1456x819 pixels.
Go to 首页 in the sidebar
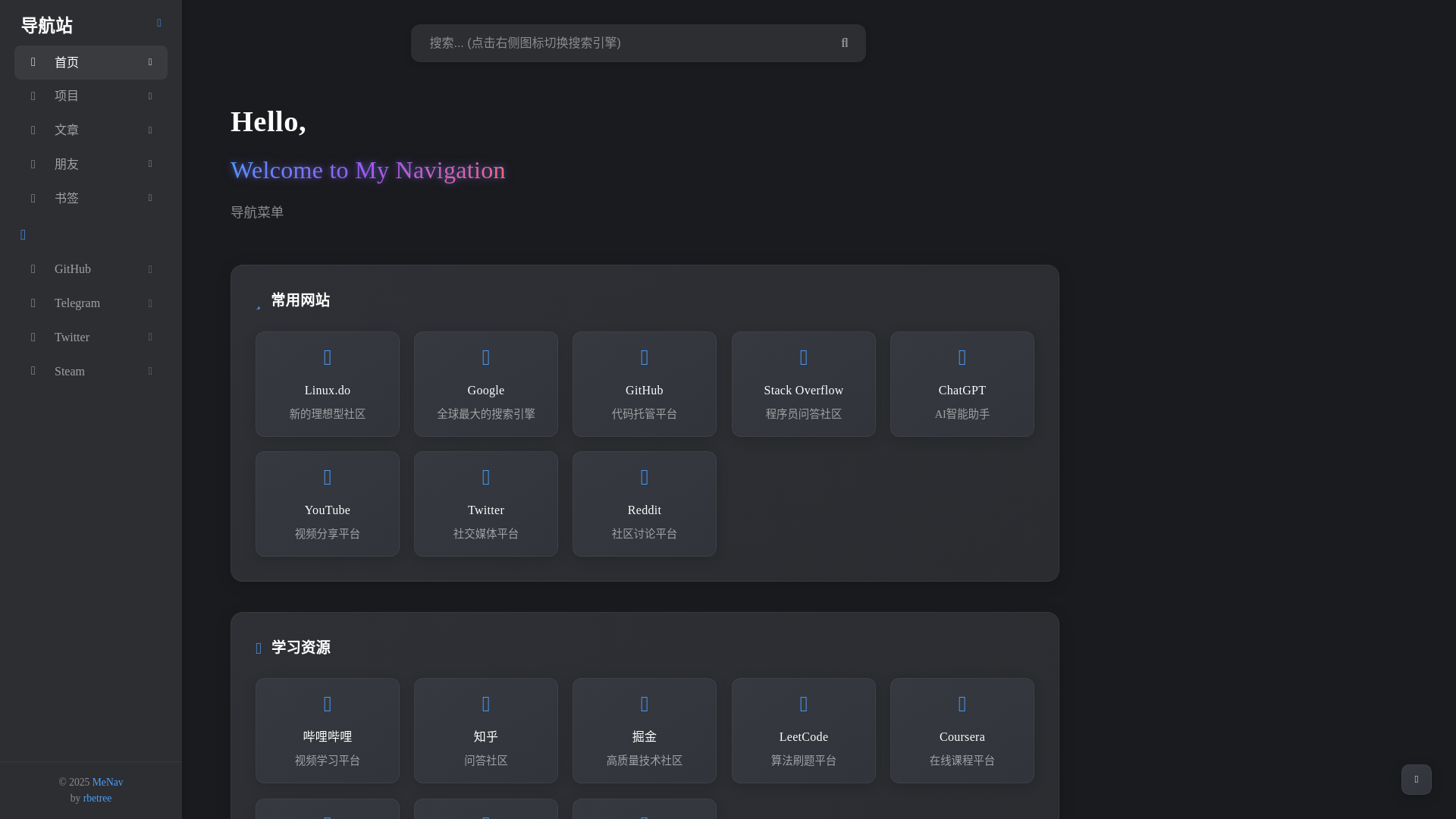[x=91, y=62]
